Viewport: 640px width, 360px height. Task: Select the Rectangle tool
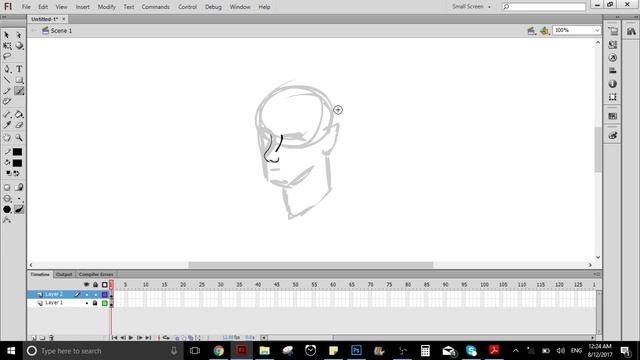[x=19, y=80]
